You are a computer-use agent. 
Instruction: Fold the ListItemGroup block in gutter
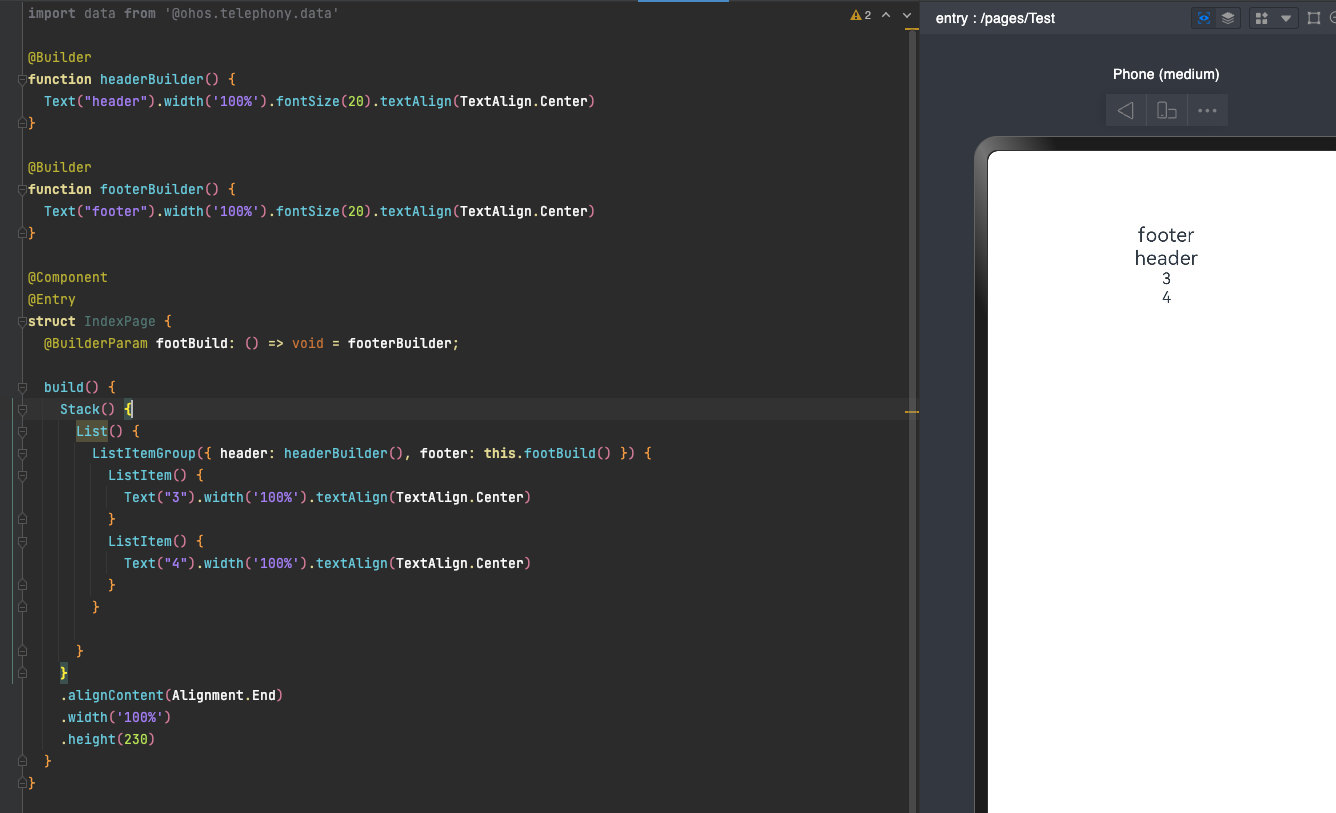pyautogui.click(x=22, y=453)
